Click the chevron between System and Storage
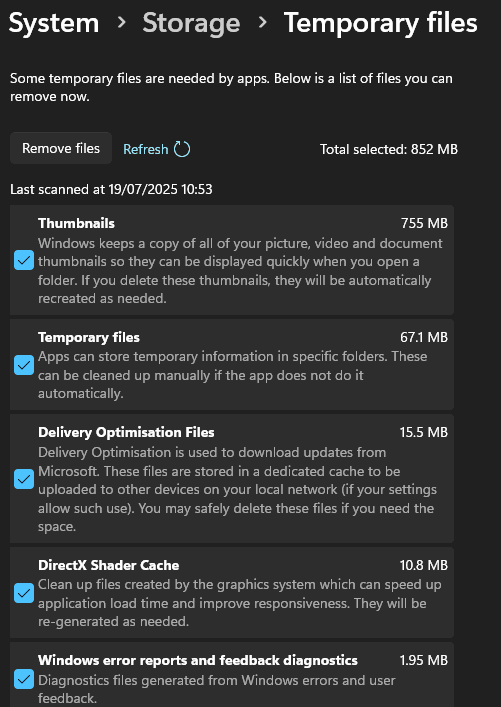Screen dimensions: 501x707 click(x=121, y=22)
